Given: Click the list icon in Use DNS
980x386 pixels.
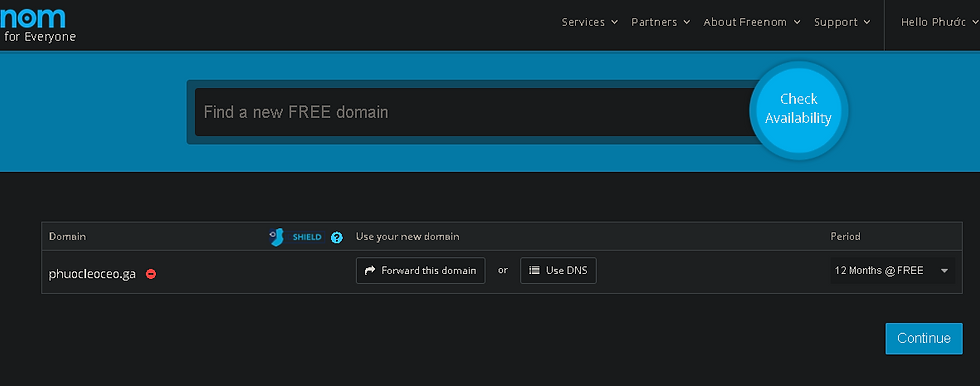Looking at the screenshot, I should (x=534, y=270).
